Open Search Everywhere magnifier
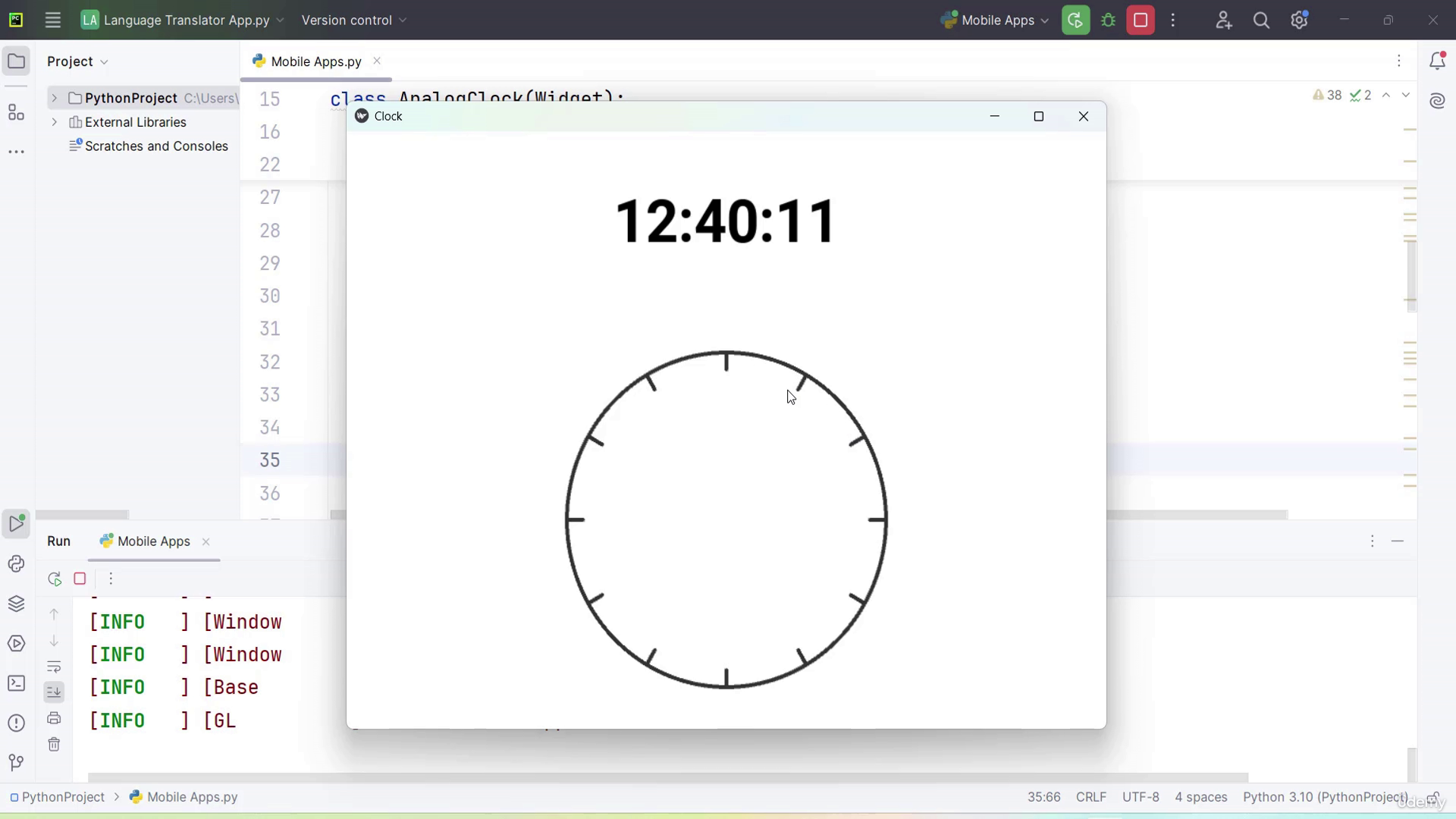 click(1261, 20)
